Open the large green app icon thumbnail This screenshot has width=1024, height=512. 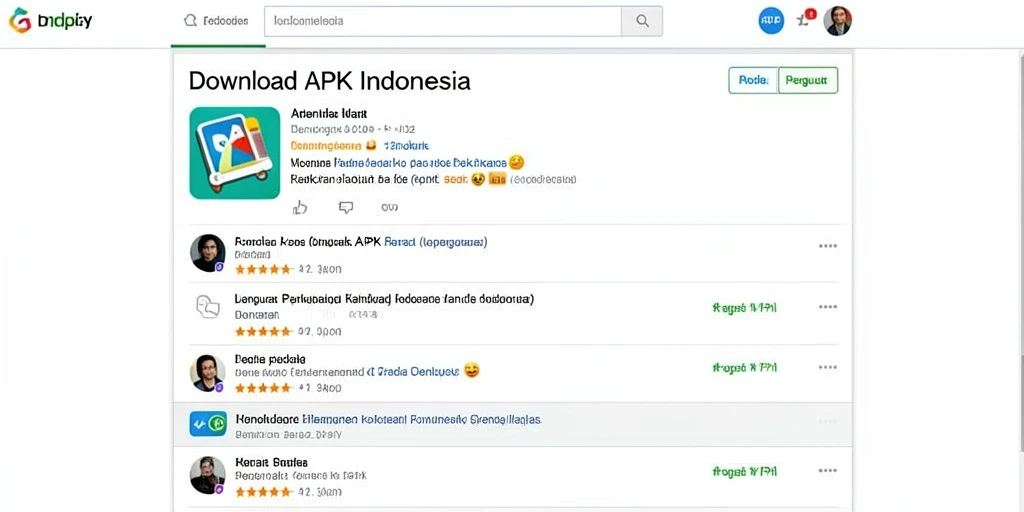[x=234, y=153]
